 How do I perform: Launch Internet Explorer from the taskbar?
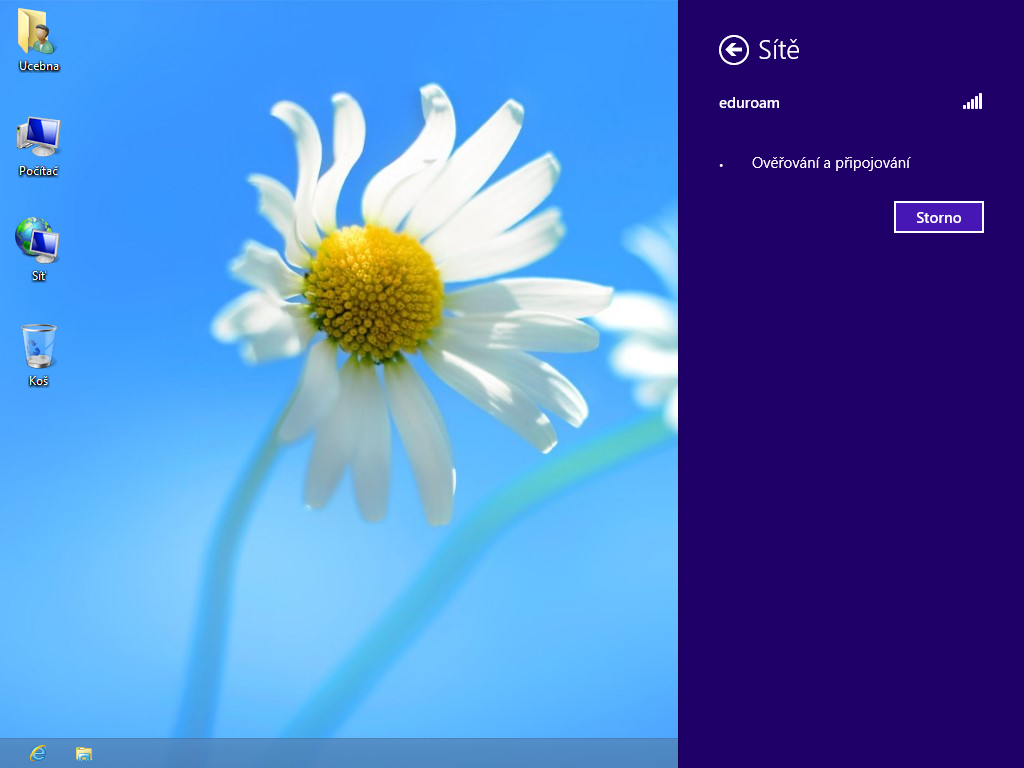click(38, 753)
